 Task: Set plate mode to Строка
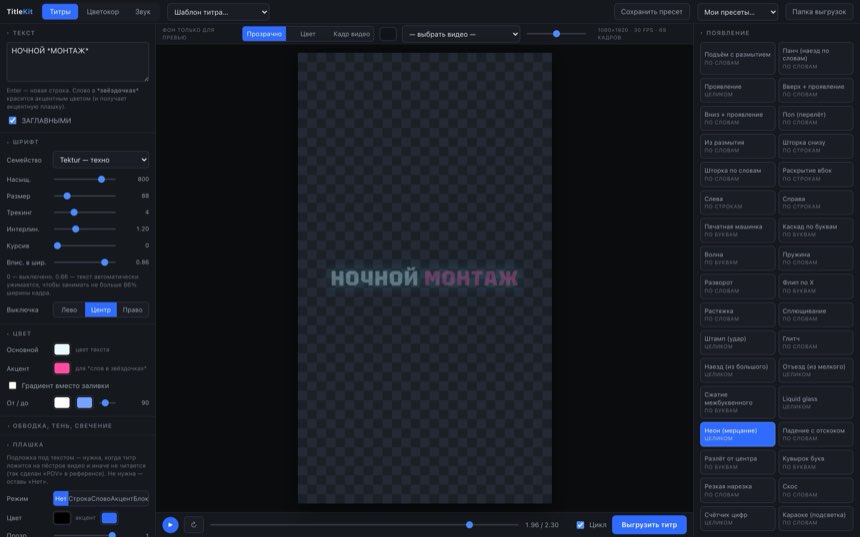click(79, 499)
